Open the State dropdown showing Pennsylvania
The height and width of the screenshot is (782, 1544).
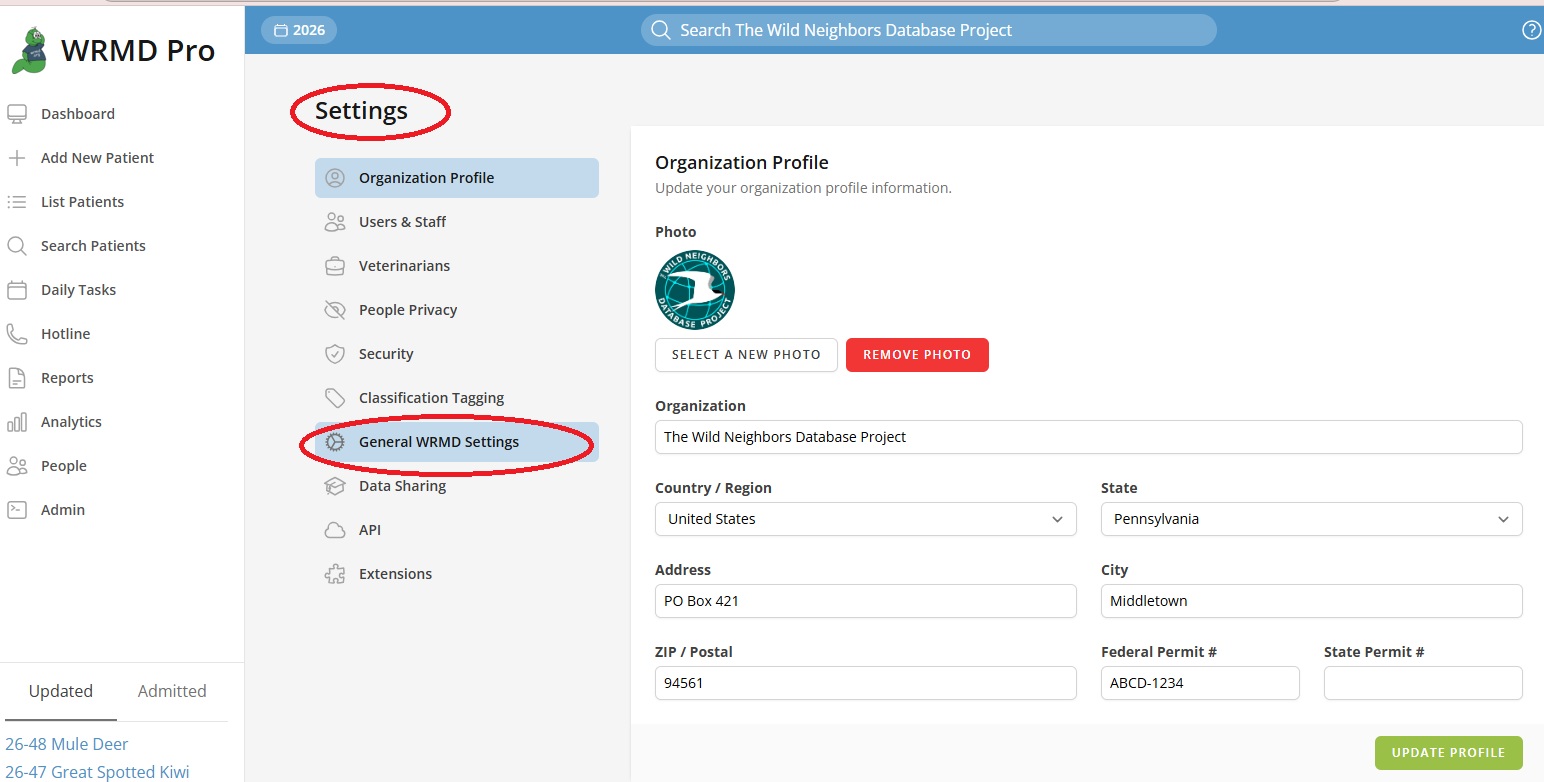1312,519
